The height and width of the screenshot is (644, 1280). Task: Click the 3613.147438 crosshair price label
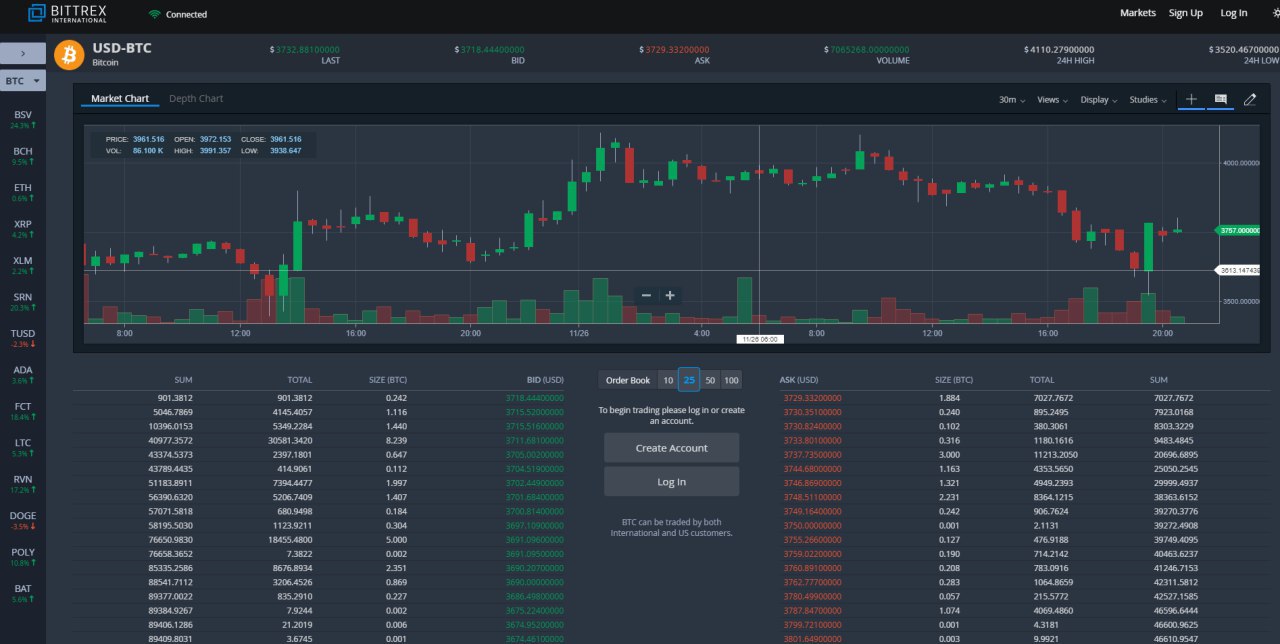1238,270
